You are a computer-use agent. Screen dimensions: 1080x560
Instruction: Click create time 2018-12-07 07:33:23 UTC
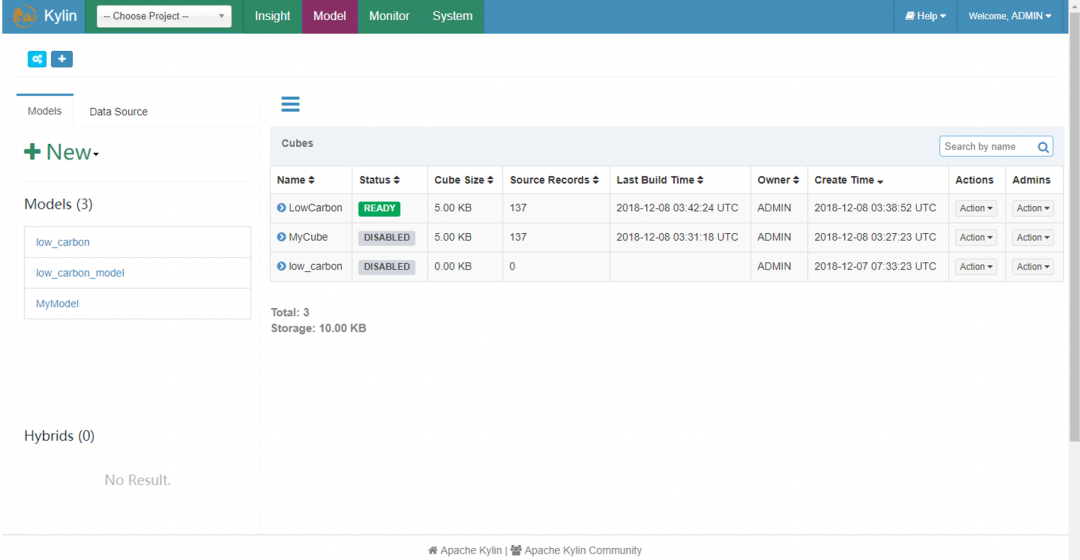pyautogui.click(x=875, y=267)
